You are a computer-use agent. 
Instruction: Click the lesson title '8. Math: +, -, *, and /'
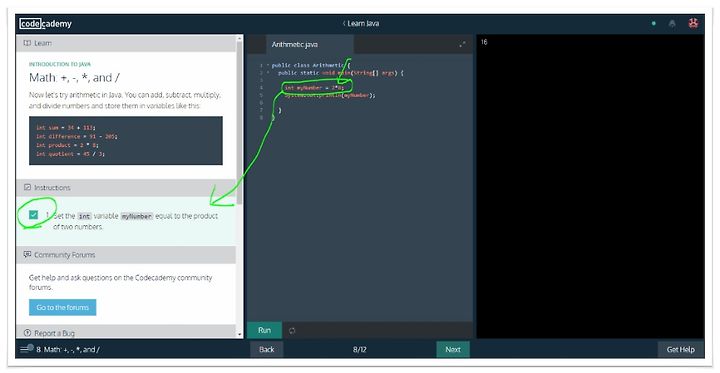(x=68, y=350)
